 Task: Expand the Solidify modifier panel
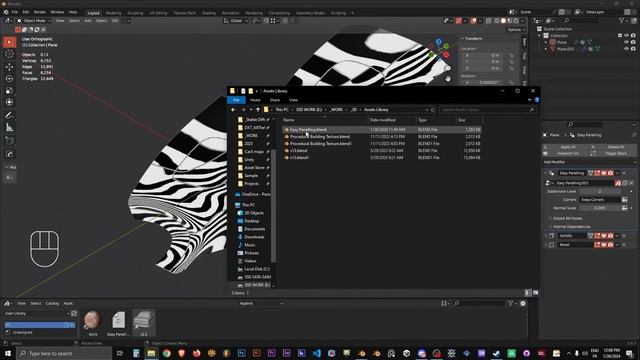tap(546, 236)
